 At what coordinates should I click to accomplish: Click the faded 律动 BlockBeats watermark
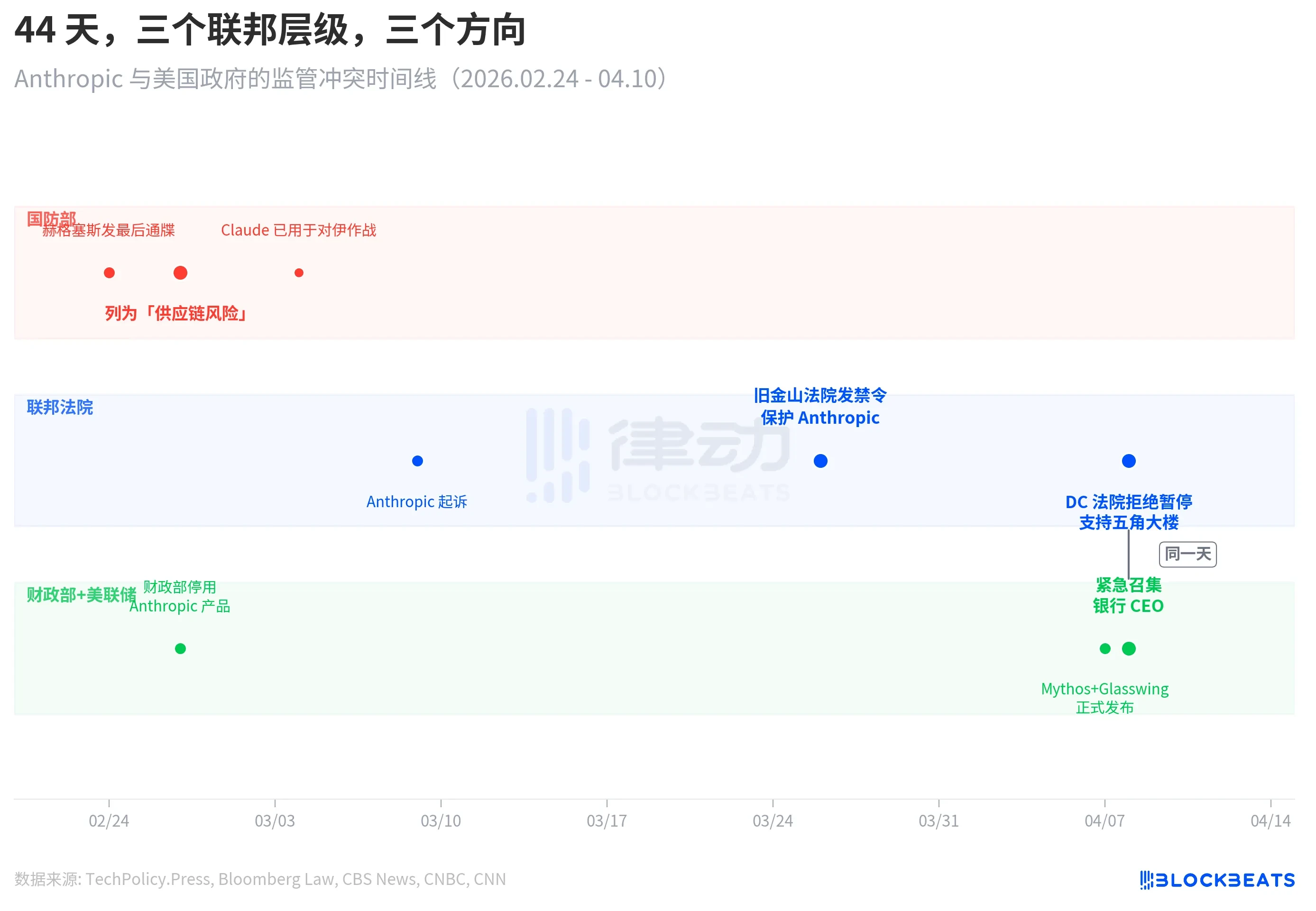658,455
